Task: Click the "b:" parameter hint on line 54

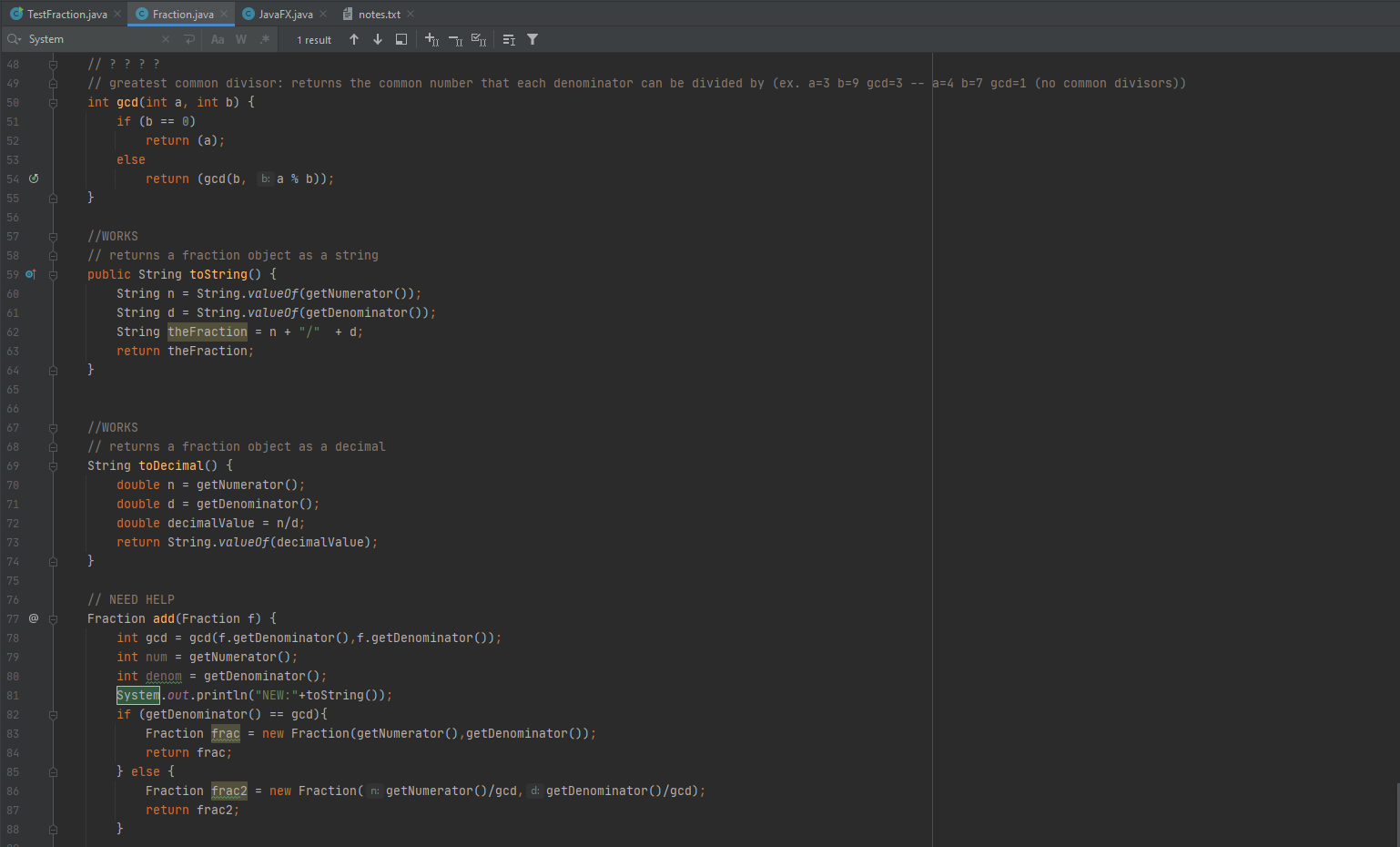Action: [265, 179]
